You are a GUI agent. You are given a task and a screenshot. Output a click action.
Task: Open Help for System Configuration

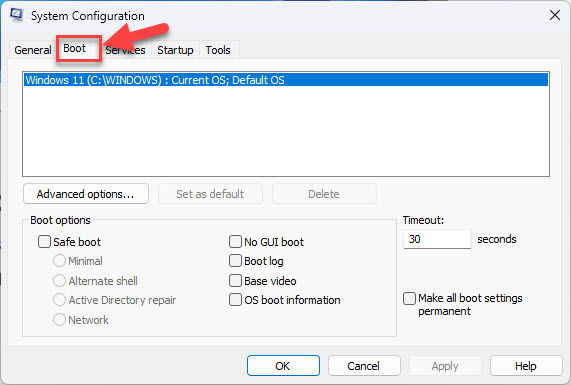pyautogui.click(x=526, y=366)
